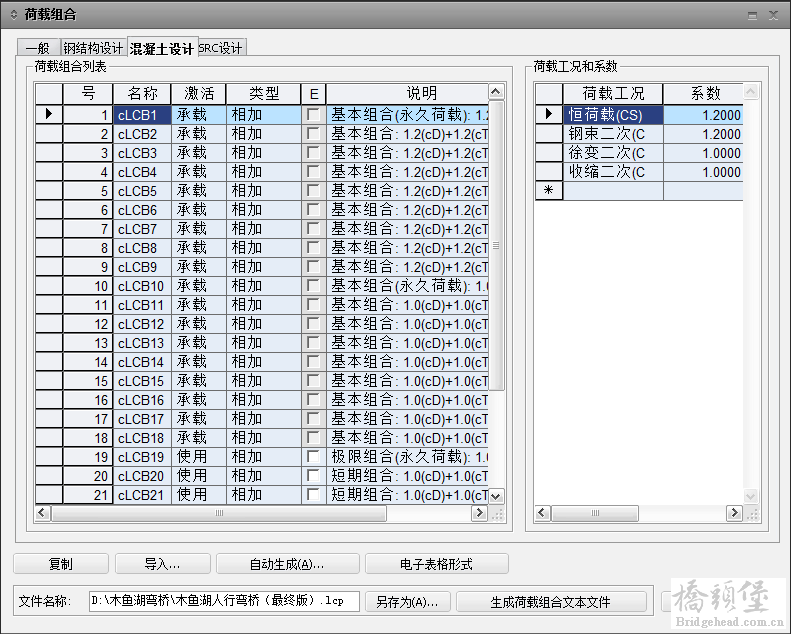Click the 1.0000 coefficient for 徐变二次
The height and width of the screenshot is (634, 791).
tap(704, 153)
